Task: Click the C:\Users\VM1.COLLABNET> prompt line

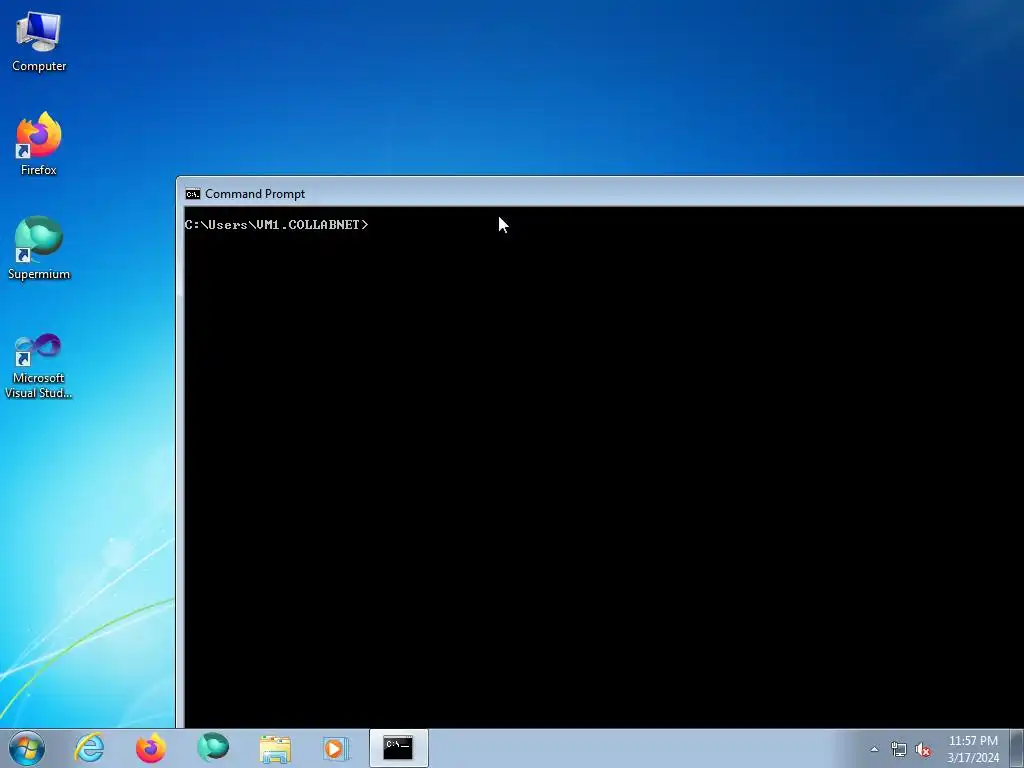Action: [276, 225]
